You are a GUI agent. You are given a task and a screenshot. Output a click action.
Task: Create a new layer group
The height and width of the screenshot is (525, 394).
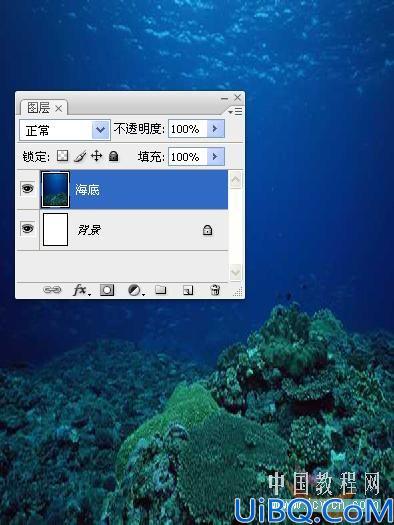[x=161, y=290]
